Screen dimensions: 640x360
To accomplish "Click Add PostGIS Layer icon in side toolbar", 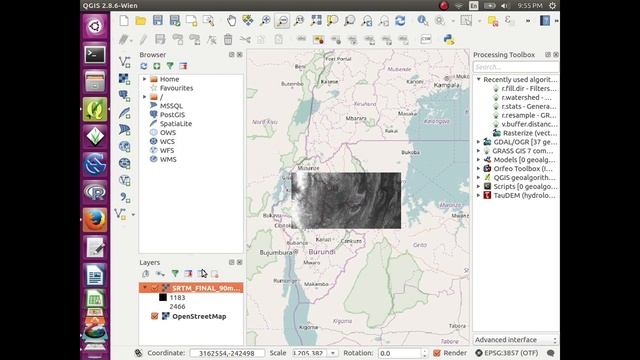I will [124, 96].
